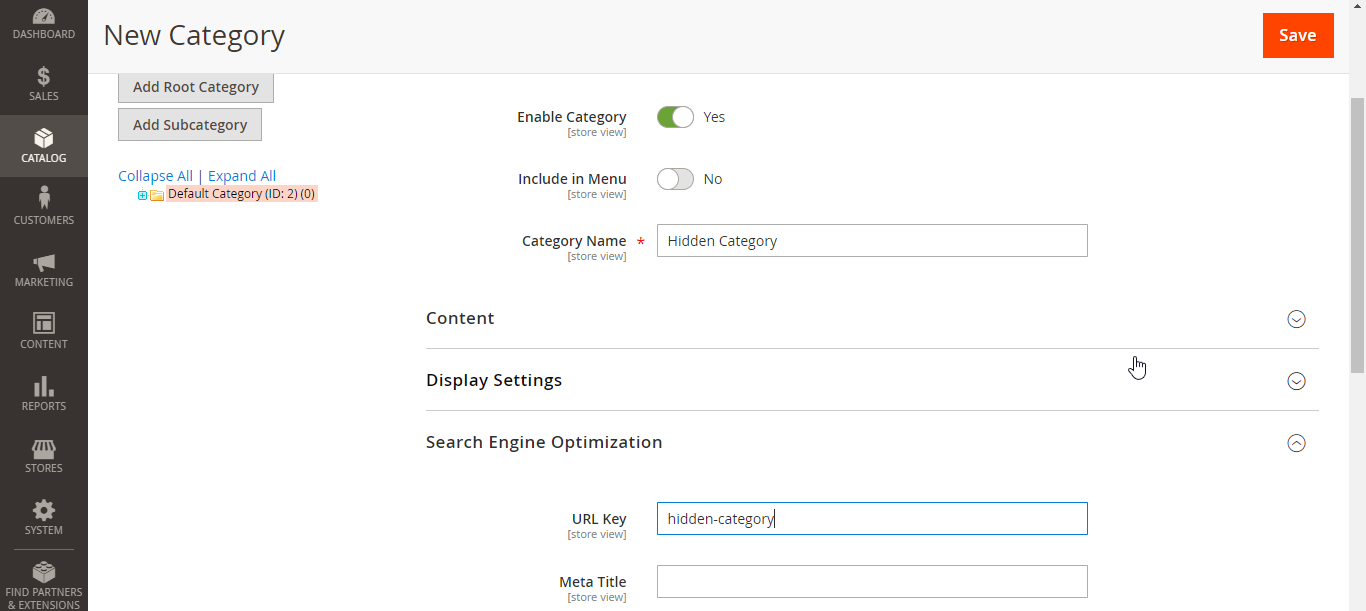Click the Expand All link

[x=242, y=176]
